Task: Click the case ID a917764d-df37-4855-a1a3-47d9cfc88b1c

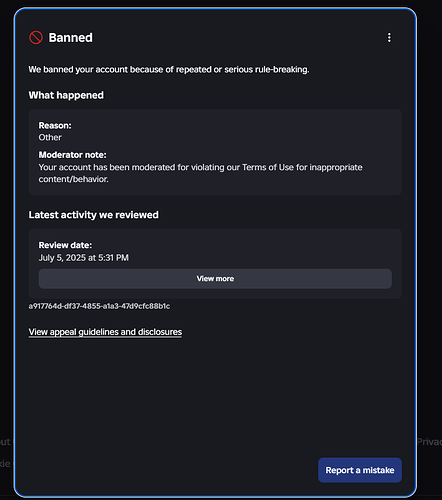Action: (x=99, y=306)
